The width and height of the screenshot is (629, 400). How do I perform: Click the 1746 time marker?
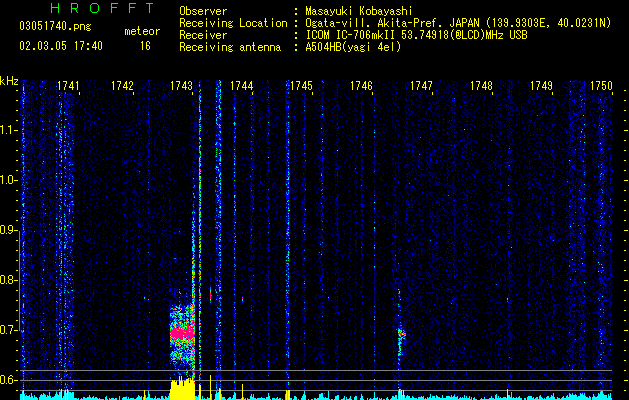click(x=361, y=86)
